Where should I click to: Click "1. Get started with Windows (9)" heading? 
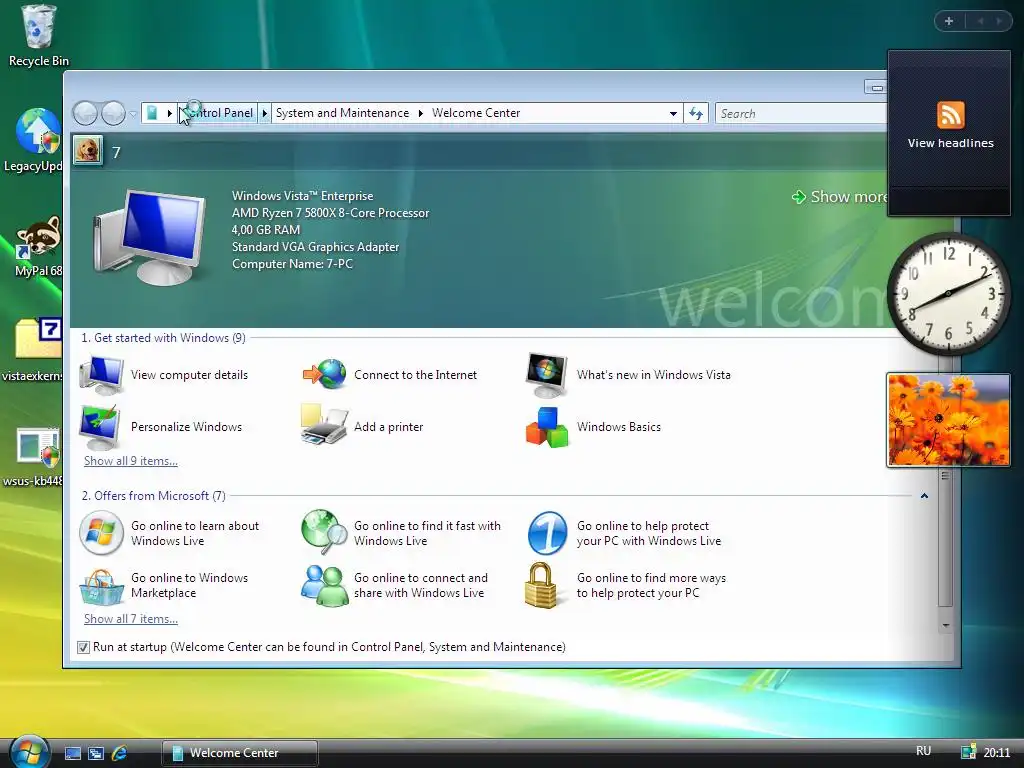(163, 338)
